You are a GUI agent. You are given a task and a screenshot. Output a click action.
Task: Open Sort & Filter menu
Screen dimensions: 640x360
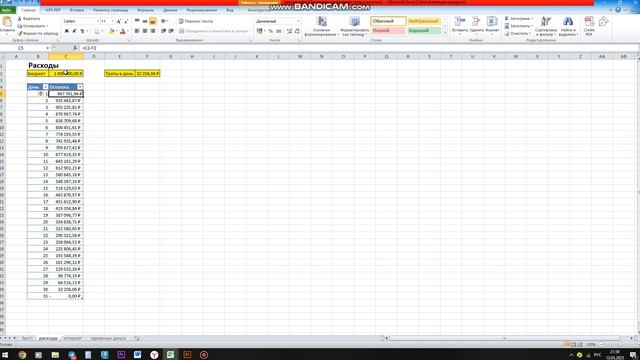(x=546, y=26)
